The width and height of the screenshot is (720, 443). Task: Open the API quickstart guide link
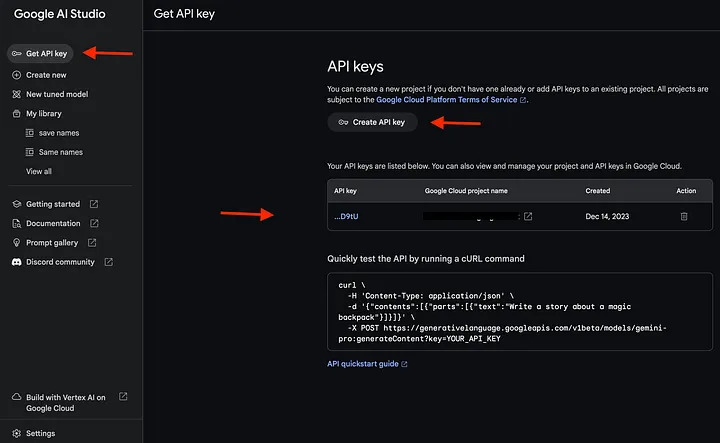(366, 364)
